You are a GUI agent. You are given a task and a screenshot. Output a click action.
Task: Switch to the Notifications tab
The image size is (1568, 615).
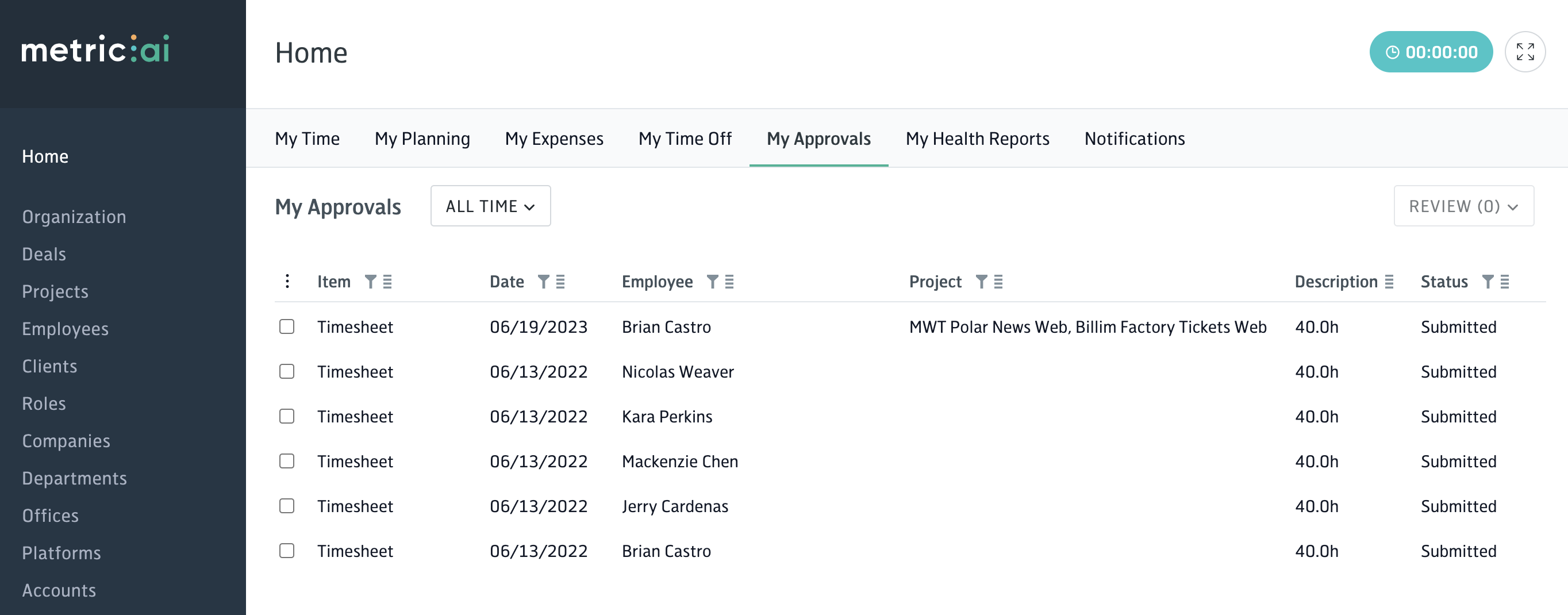pyautogui.click(x=1135, y=139)
